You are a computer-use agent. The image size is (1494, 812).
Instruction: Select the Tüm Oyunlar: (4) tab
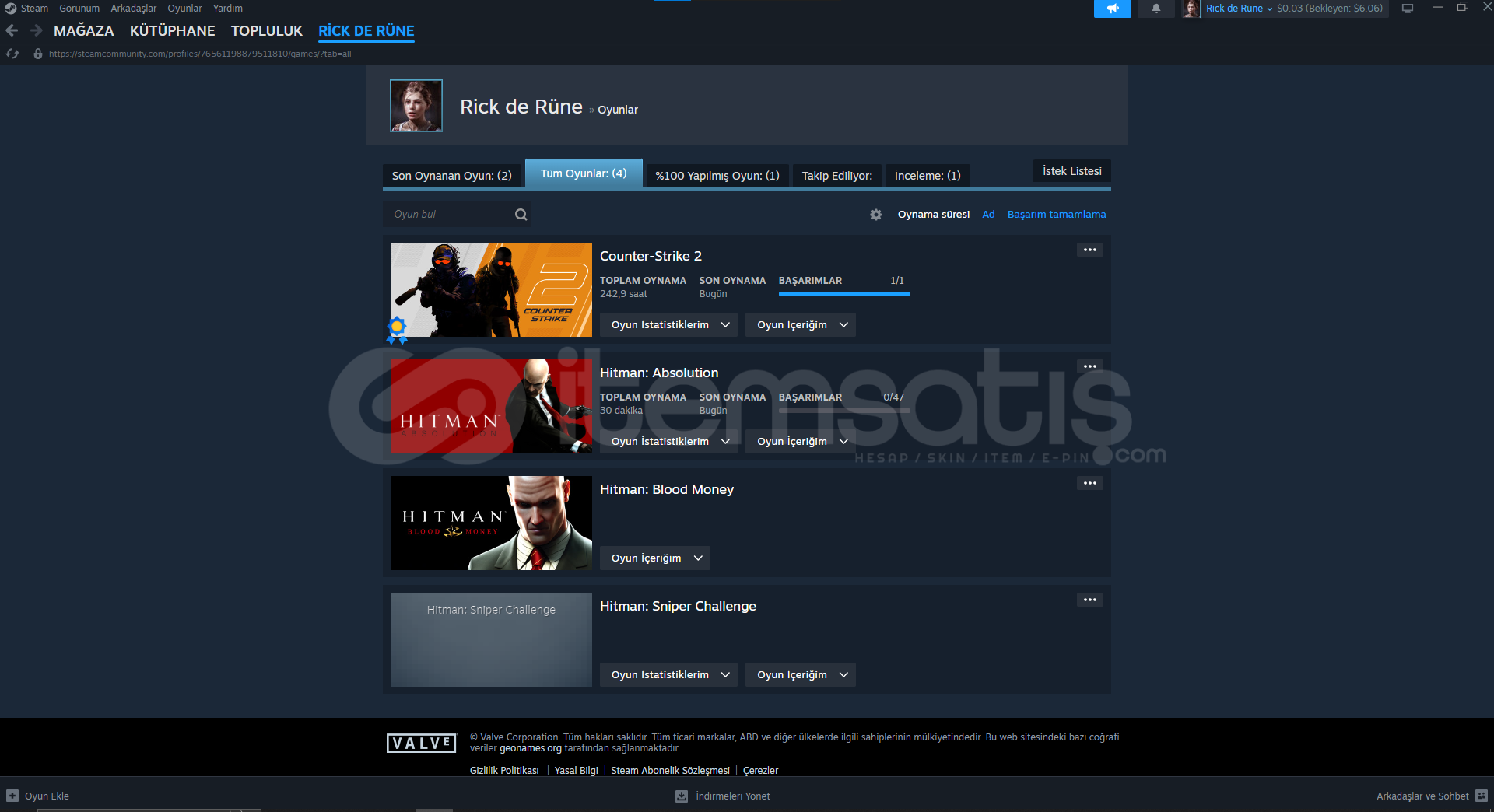tap(584, 173)
